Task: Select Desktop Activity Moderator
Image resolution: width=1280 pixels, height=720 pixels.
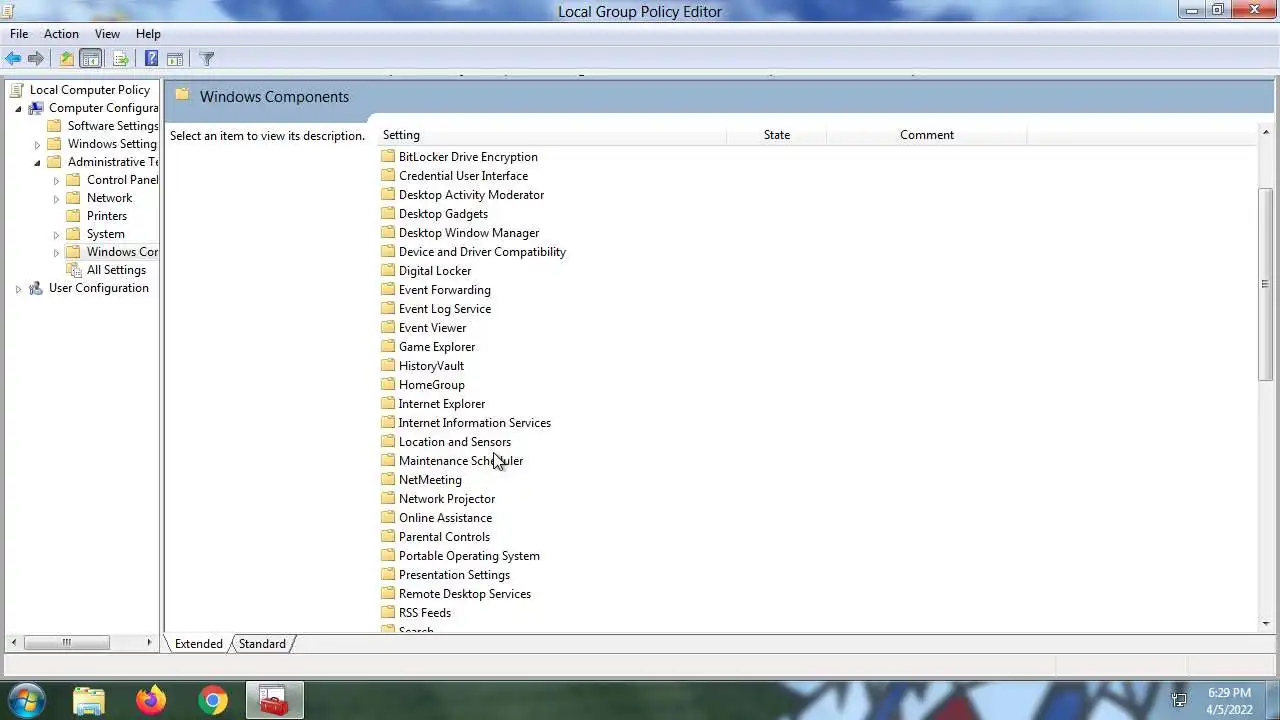Action: pyautogui.click(x=471, y=195)
